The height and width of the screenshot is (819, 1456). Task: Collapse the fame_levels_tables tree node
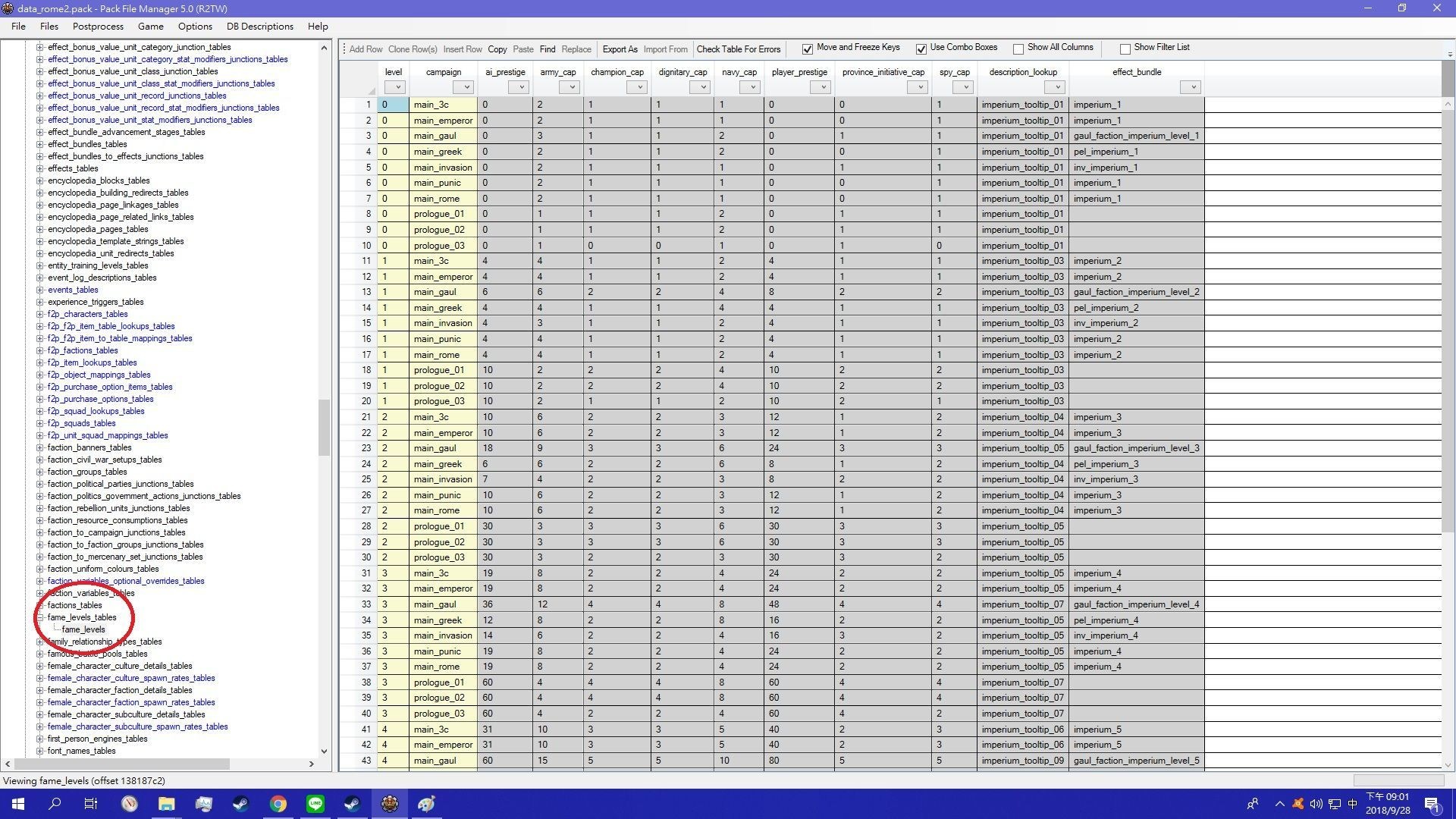coord(39,618)
